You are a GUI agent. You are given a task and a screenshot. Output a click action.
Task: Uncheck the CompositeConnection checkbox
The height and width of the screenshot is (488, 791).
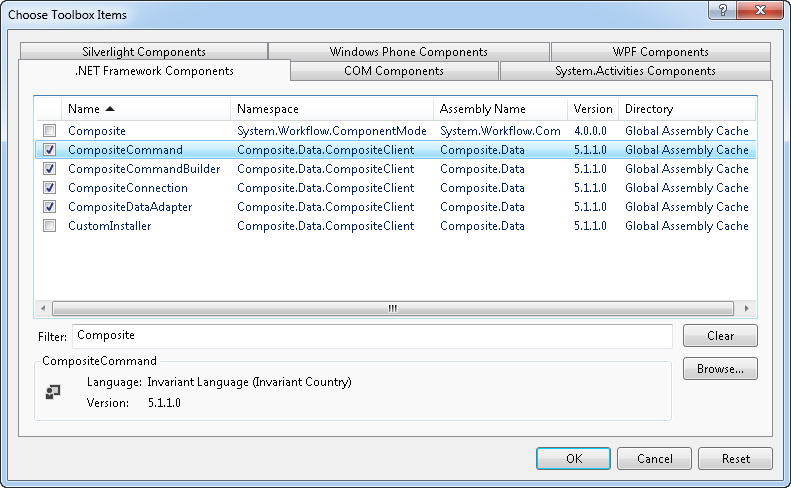(49, 188)
